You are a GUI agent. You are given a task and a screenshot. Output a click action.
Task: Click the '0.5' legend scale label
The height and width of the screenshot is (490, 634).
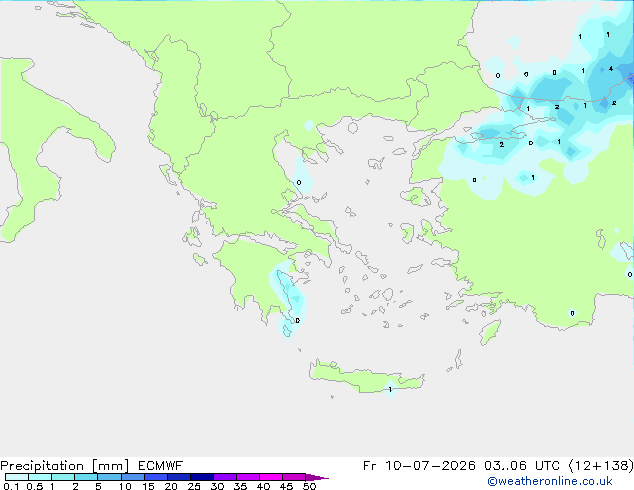point(34,486)
